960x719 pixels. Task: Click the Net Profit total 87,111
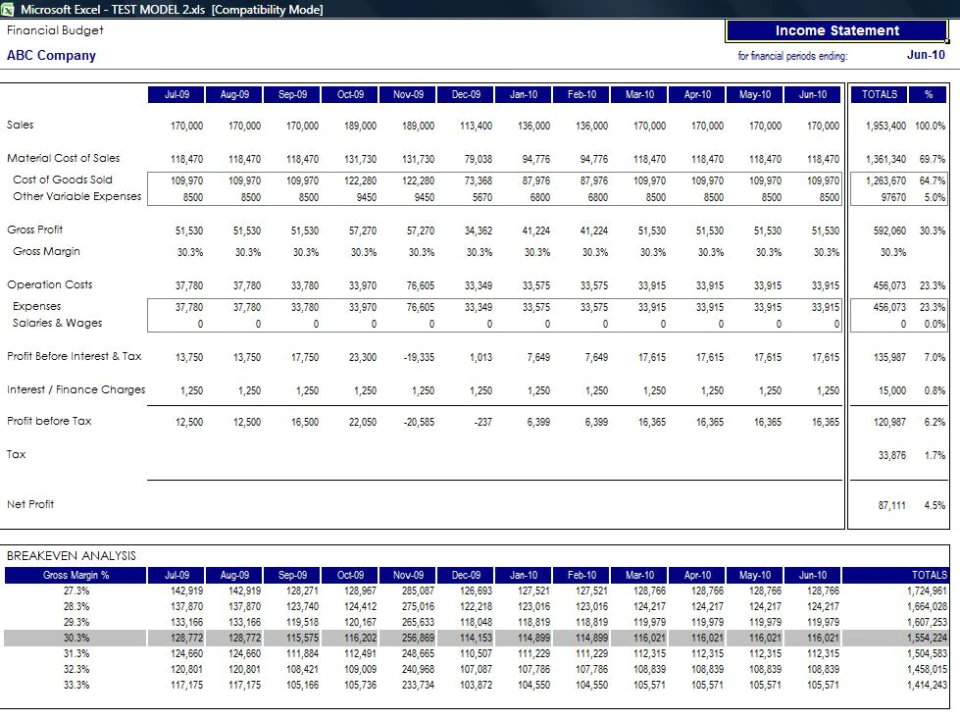click(x=891, y=505)
